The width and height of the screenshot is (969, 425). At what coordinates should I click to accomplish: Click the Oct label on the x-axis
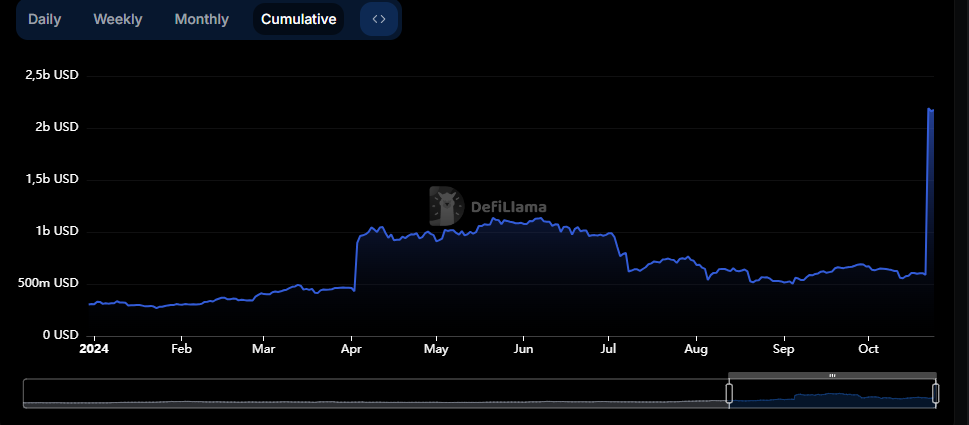click(869, 349)
